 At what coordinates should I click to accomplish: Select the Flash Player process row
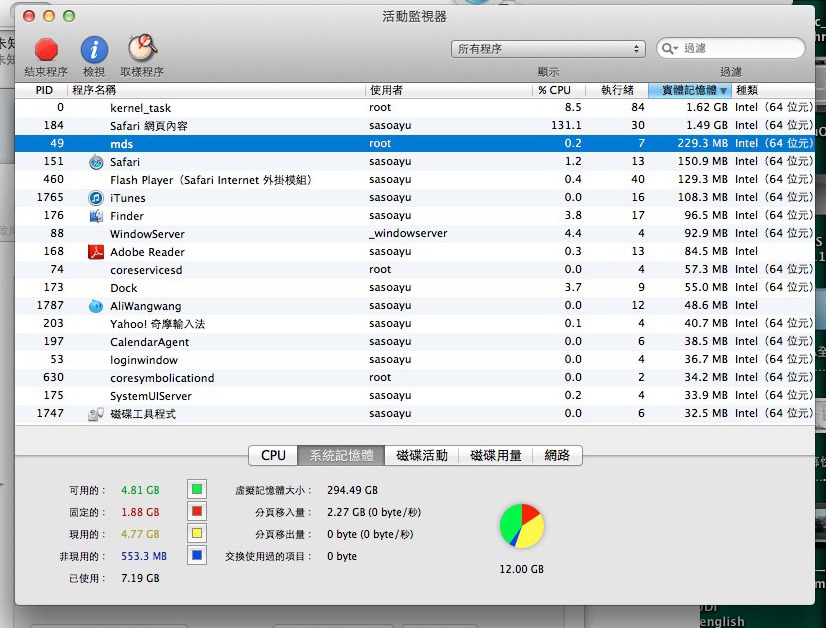coord(415,180)
